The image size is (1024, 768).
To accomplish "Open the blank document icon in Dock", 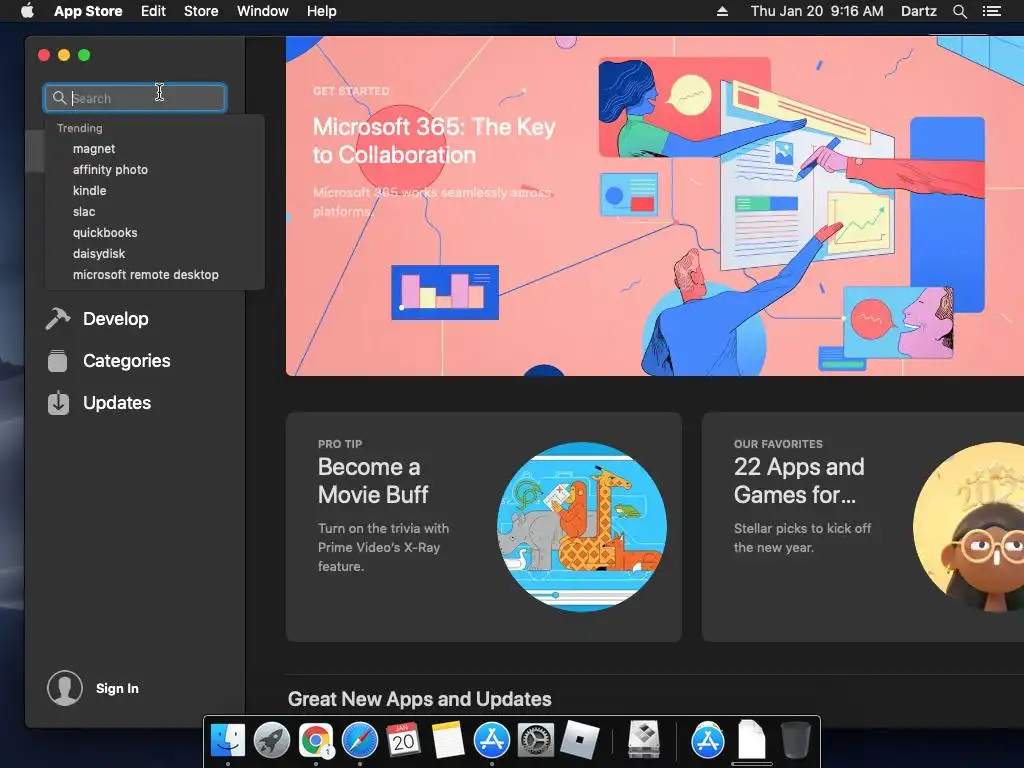I will pyautogui.click(x=752, y=740).
